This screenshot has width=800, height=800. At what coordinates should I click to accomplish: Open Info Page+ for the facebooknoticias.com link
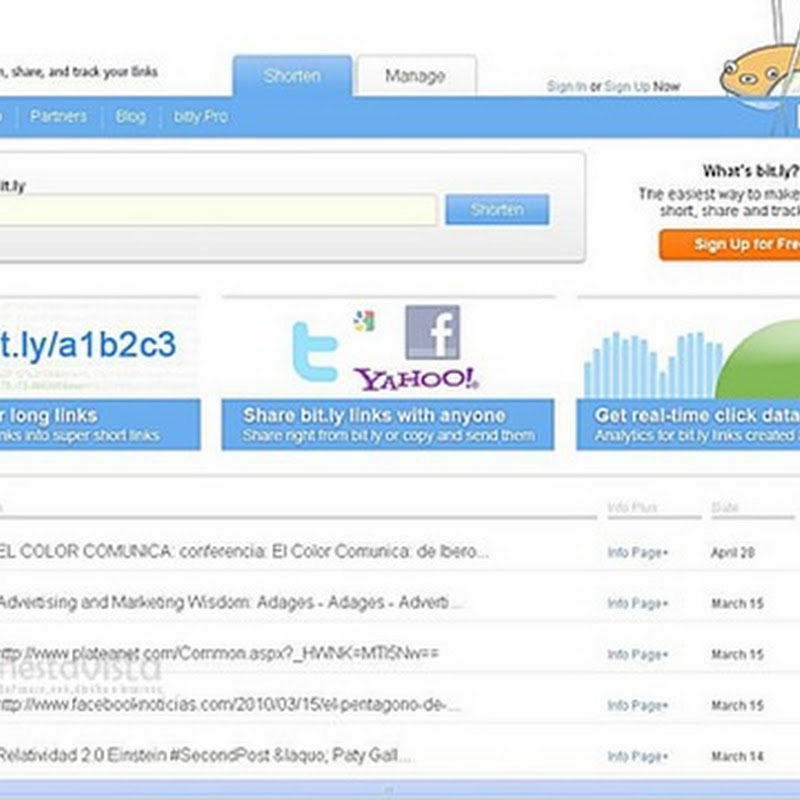click(x=638, y=706)
